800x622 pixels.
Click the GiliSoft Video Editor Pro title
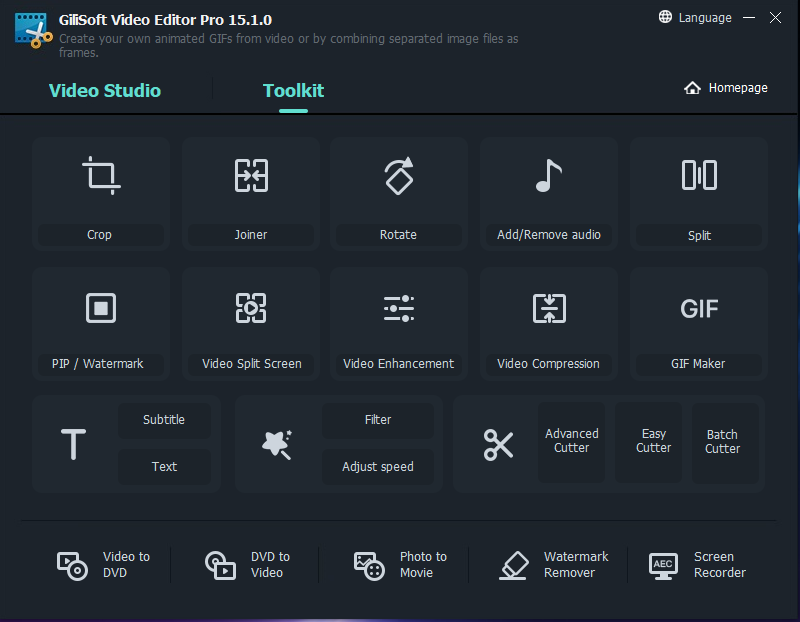coord(165,20)
